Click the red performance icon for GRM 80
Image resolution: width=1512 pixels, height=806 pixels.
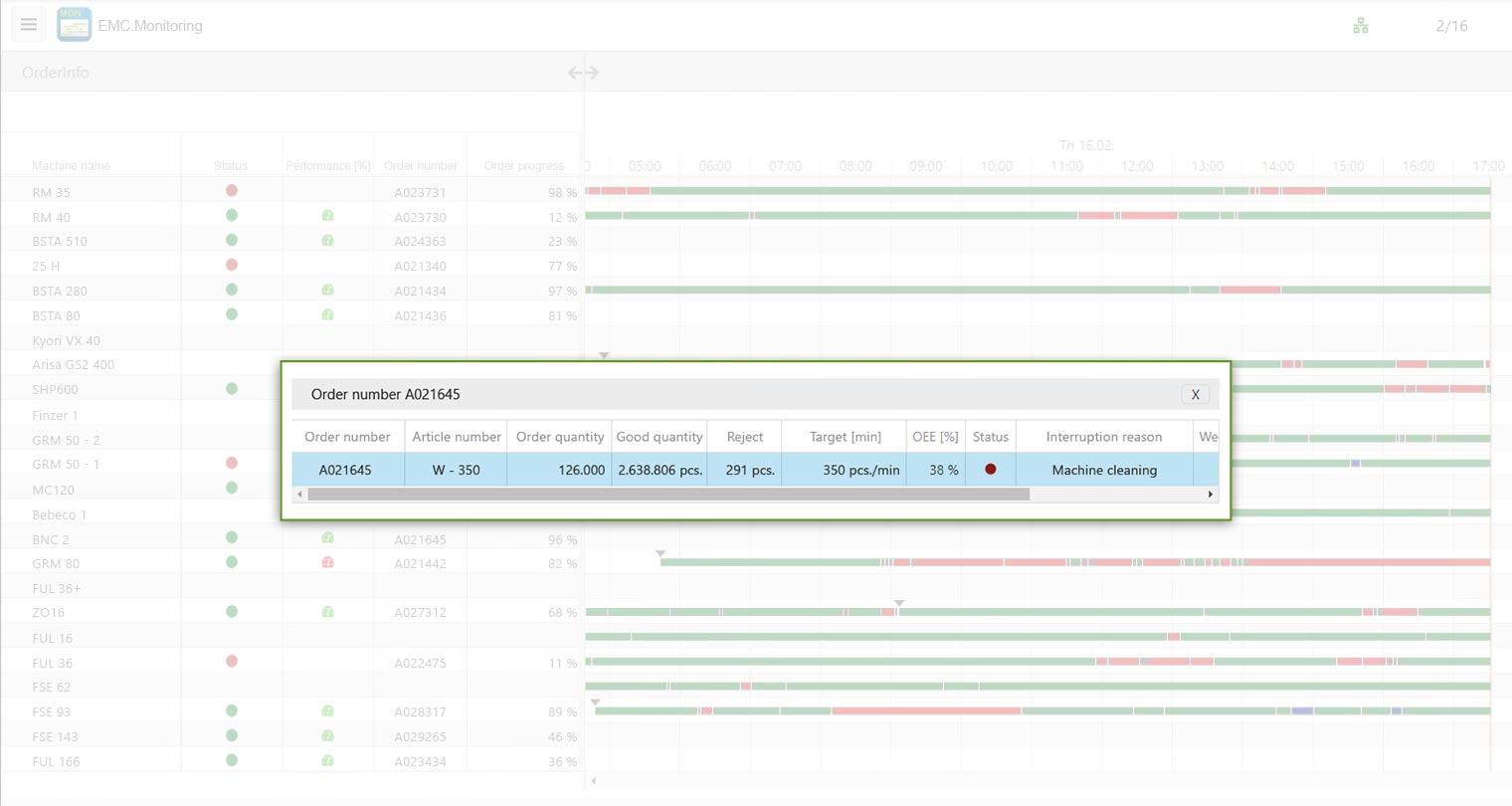(x=327, y=562)
